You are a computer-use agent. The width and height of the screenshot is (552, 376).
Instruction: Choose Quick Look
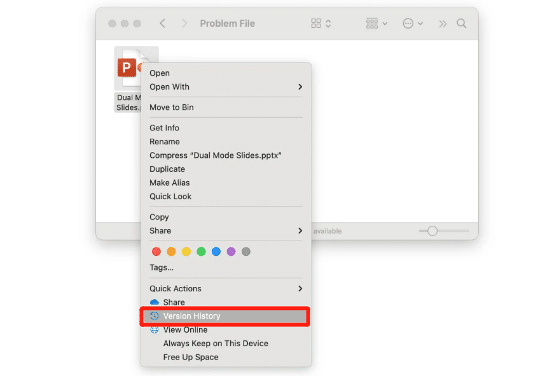tap(226, 196)
